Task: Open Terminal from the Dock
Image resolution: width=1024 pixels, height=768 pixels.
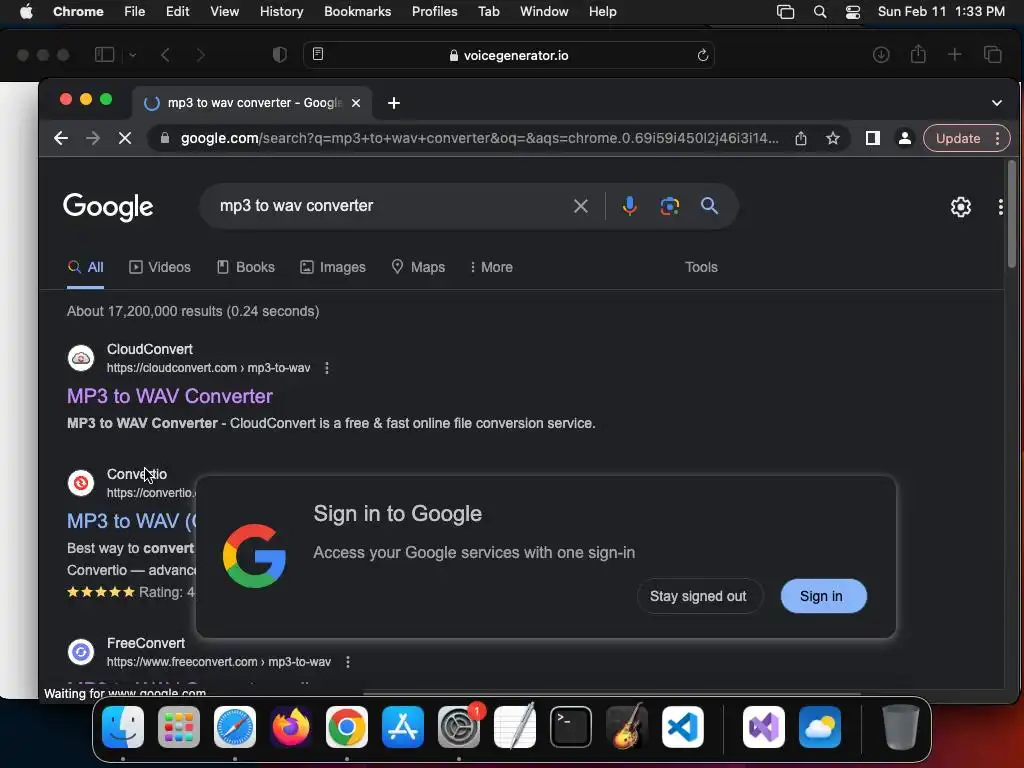Action: 571,727
